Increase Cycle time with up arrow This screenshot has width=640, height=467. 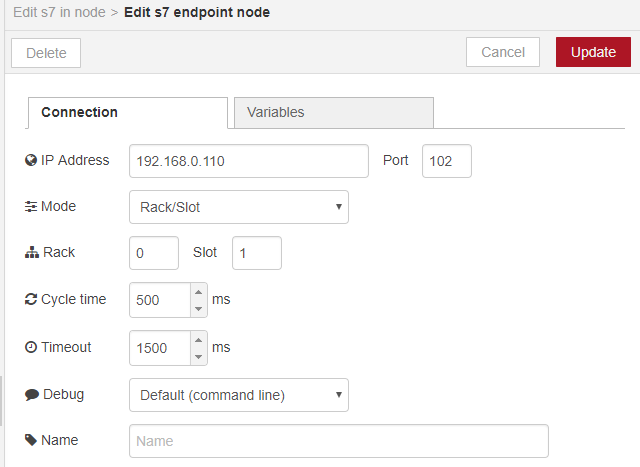click(x=198, y=292)
